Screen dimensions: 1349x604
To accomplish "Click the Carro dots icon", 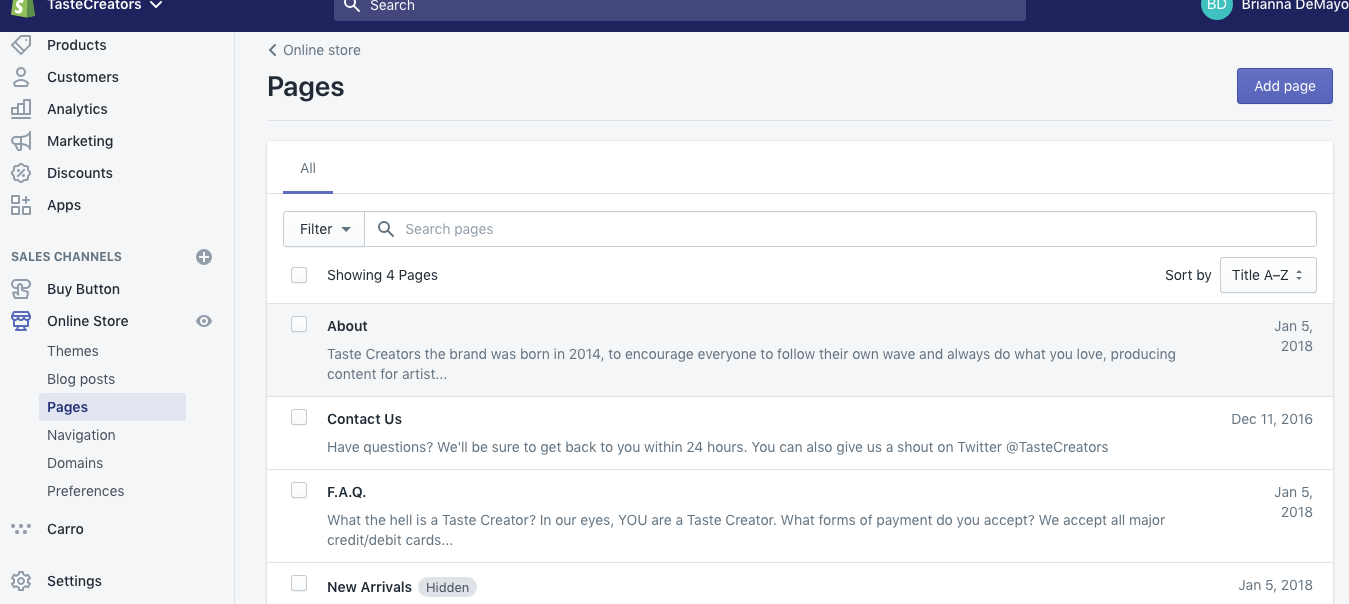I will pyautogui.click(x=21, y=529).
